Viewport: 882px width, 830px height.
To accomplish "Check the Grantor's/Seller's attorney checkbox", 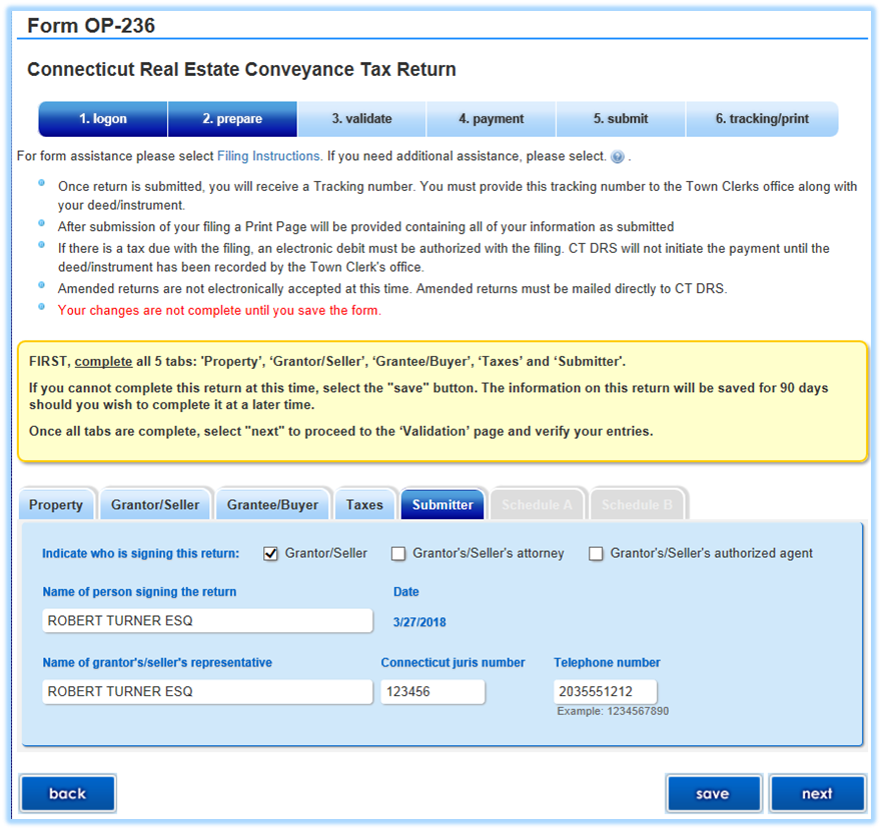I will [398, 554].
